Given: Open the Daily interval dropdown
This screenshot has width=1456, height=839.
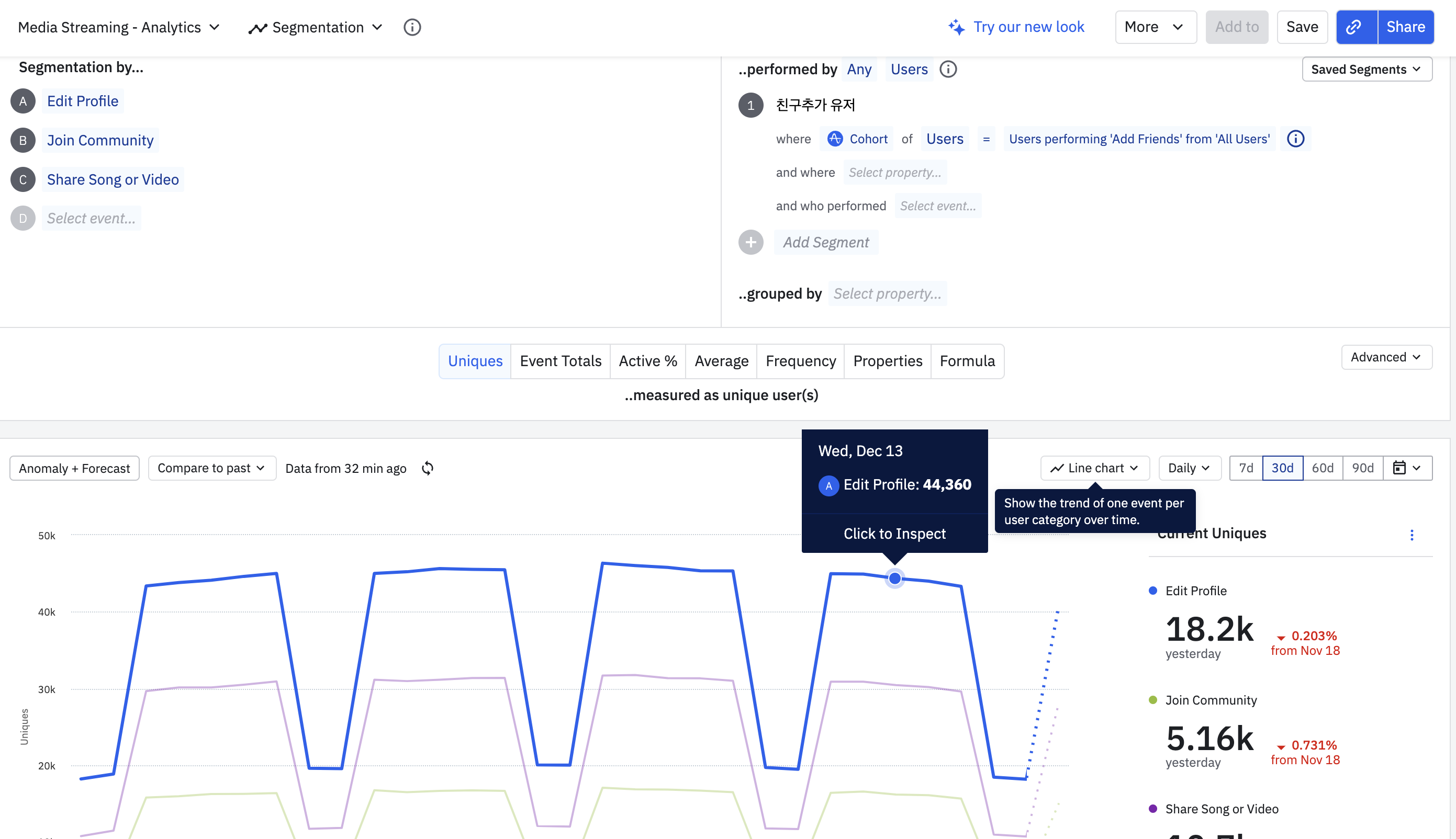Looking at the screenshot, I should pyautogui.click(x=1189, y=468).
